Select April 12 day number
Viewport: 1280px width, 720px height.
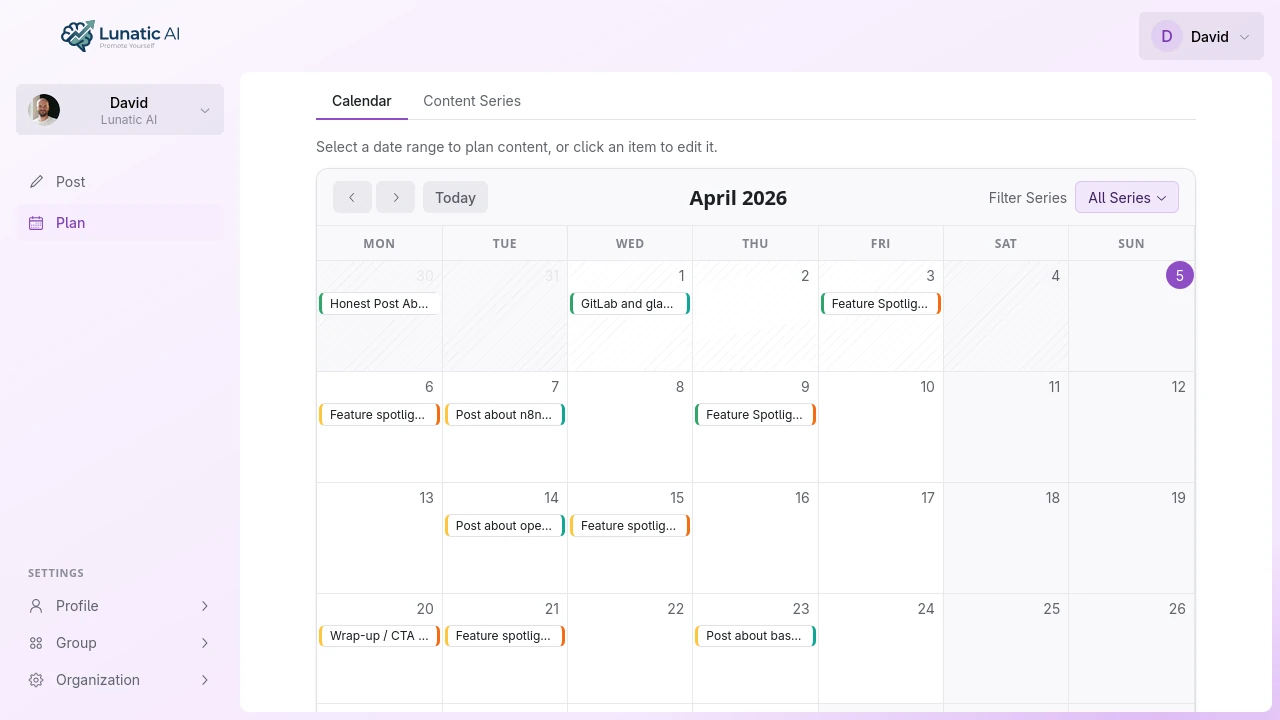[1178, 387]
